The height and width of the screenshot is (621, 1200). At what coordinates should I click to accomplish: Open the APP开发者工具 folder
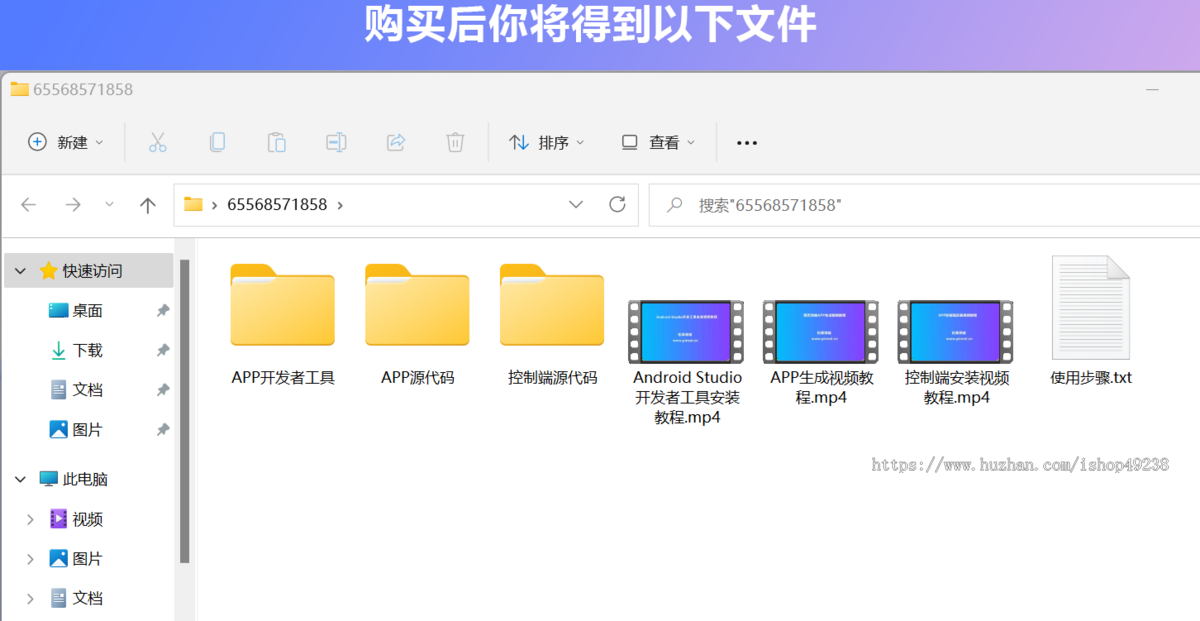click(283, 325)
